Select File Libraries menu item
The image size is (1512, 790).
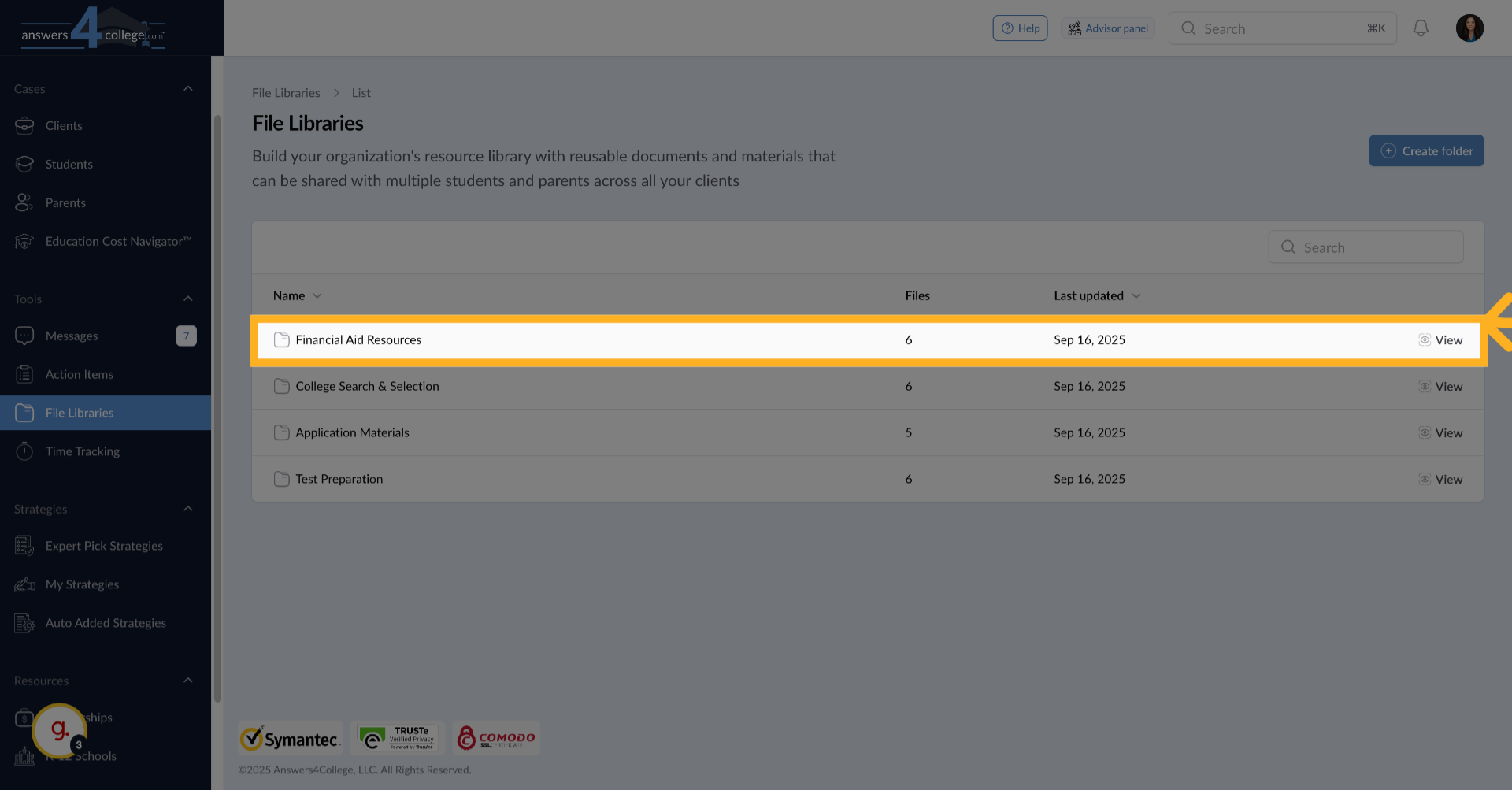point(80,413)
